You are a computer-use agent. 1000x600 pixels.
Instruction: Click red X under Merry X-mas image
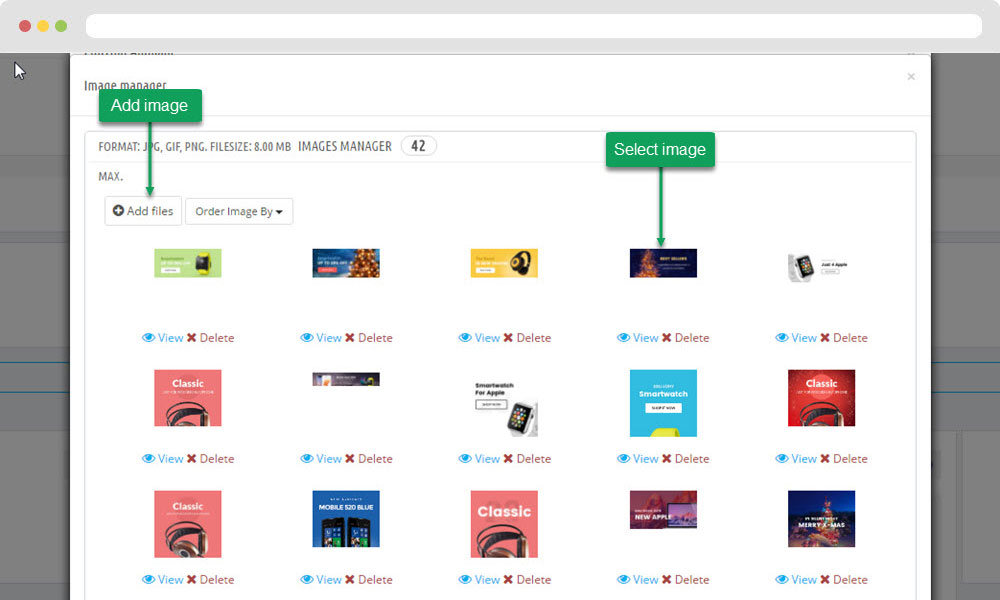coord(826,580)
